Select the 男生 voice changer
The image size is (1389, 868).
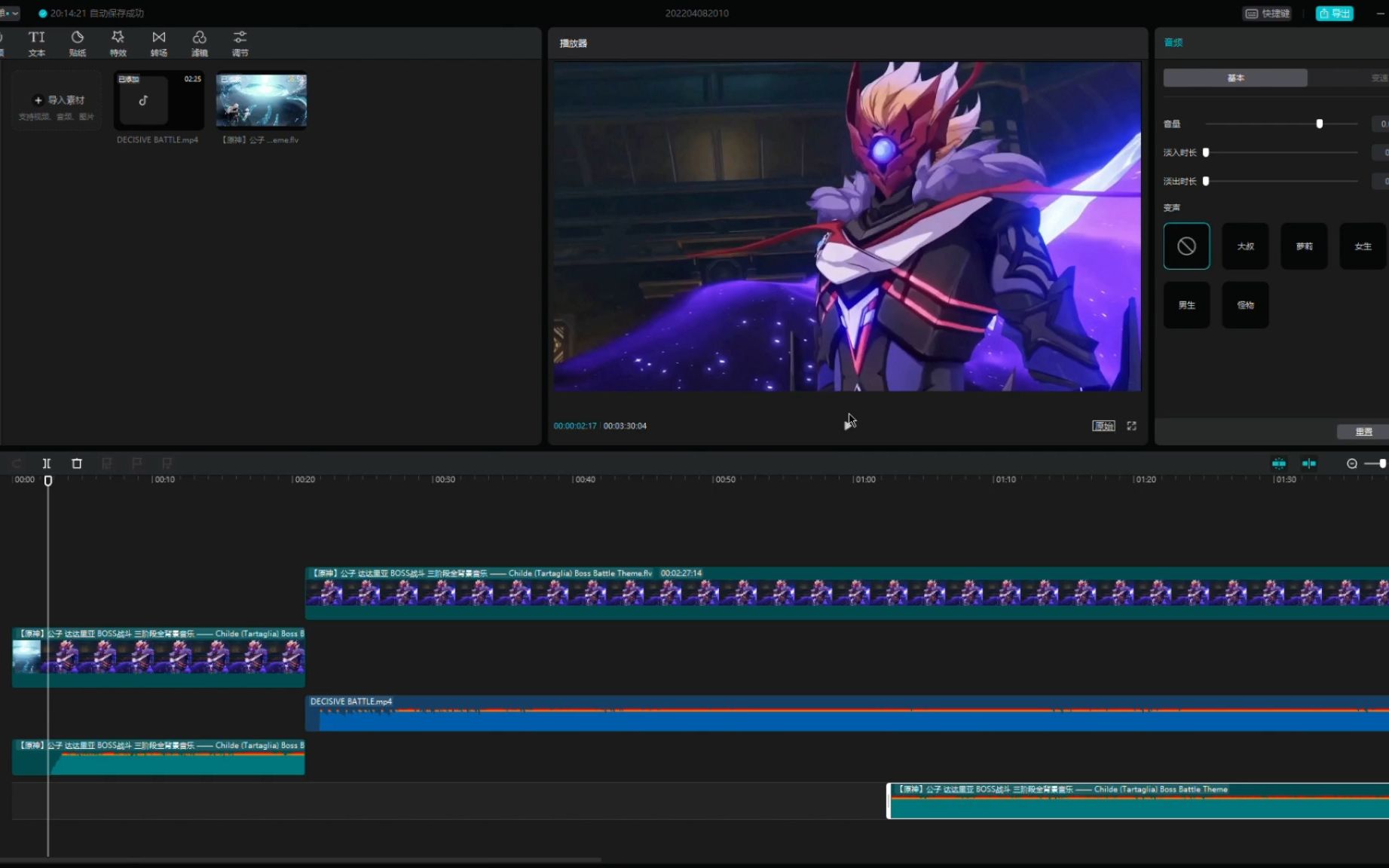point(1186,304)
